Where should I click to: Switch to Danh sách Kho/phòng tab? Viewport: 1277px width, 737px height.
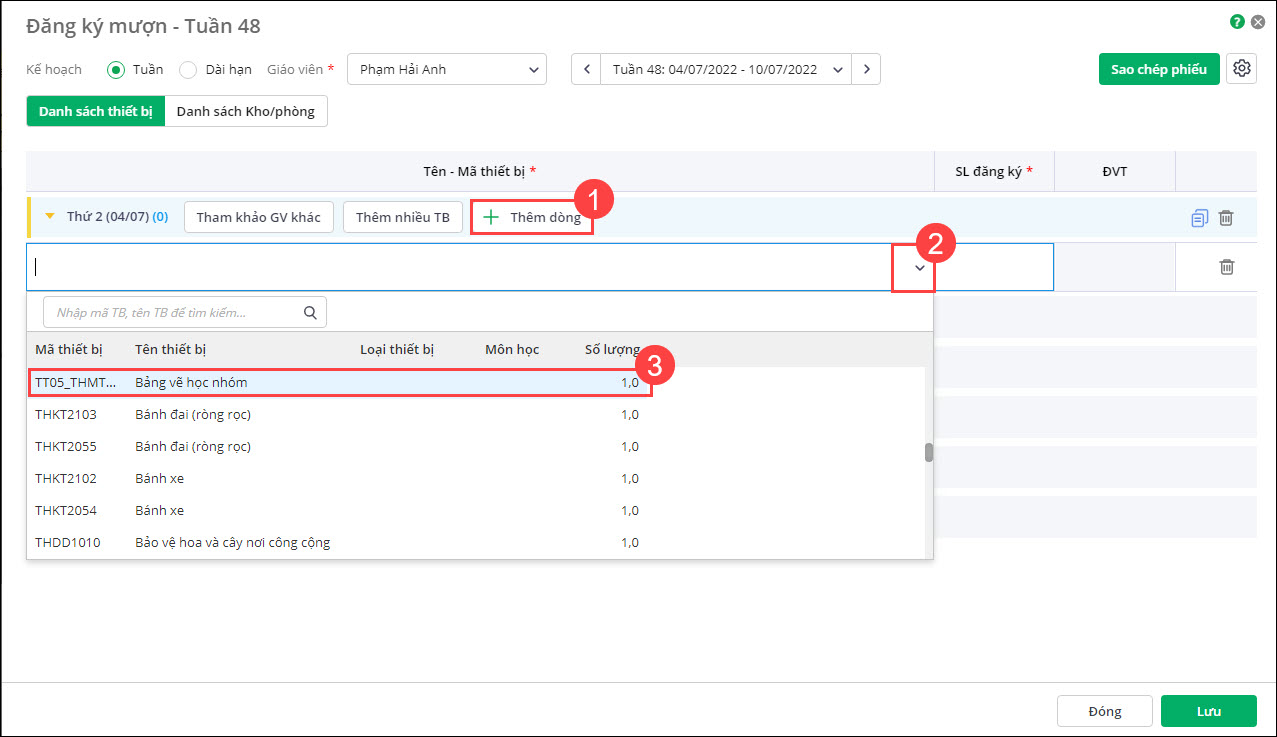click(246, 111)
